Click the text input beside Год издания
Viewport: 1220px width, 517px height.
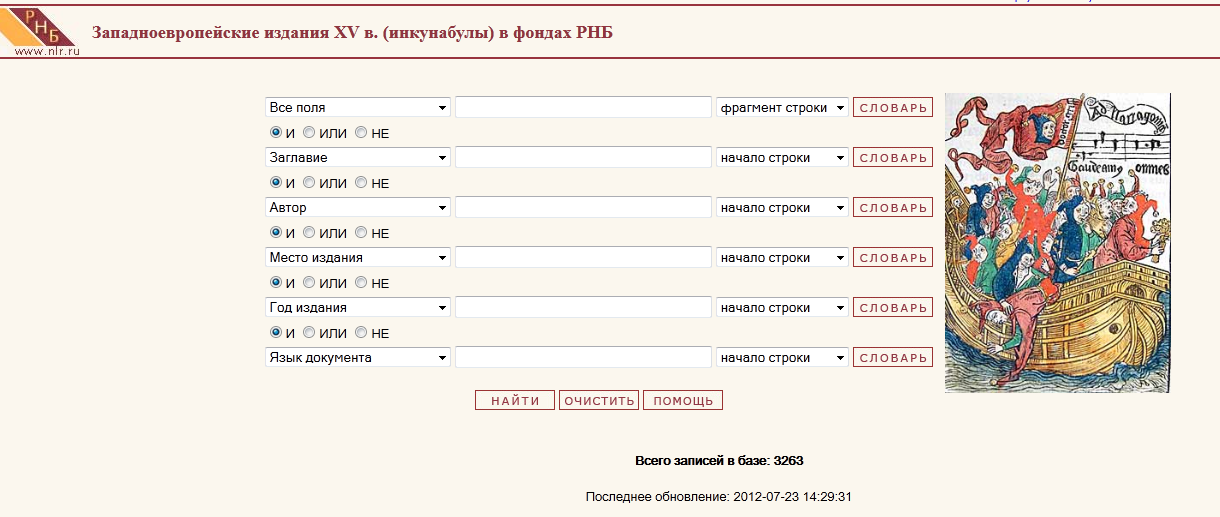[582, 308]
